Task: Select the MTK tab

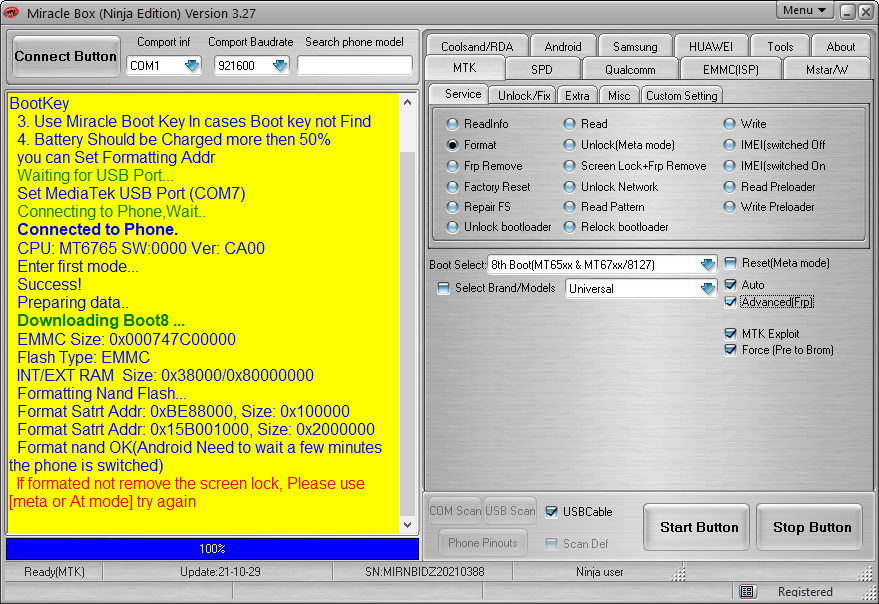Action: tap(465, 68)
